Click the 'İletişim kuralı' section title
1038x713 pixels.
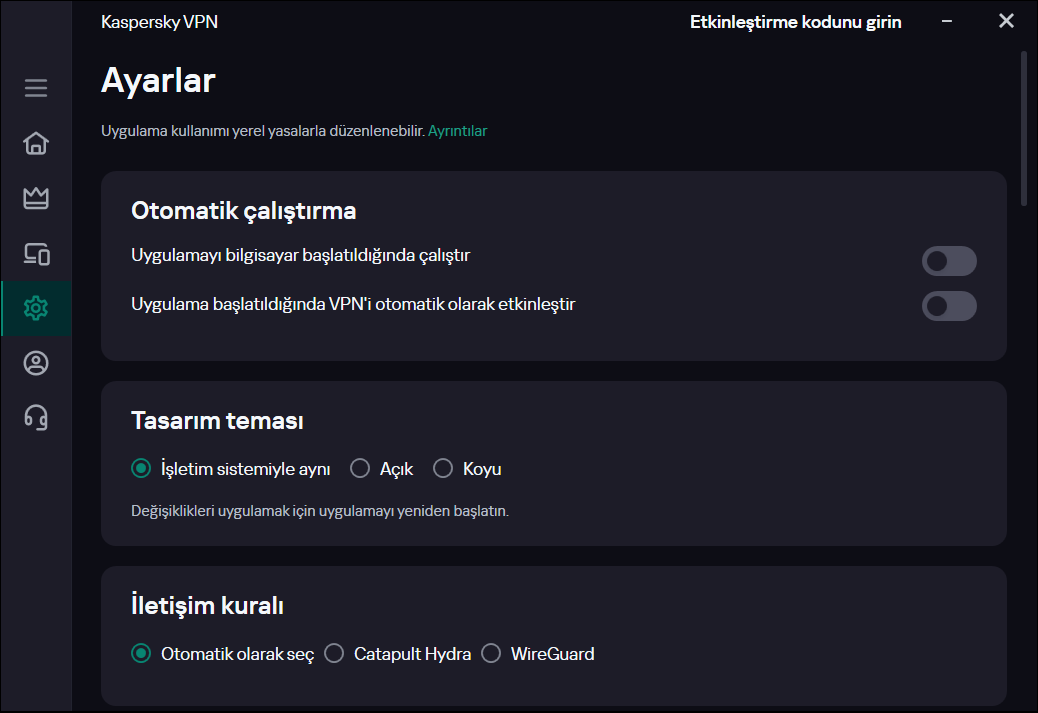(x=207, y=605)
